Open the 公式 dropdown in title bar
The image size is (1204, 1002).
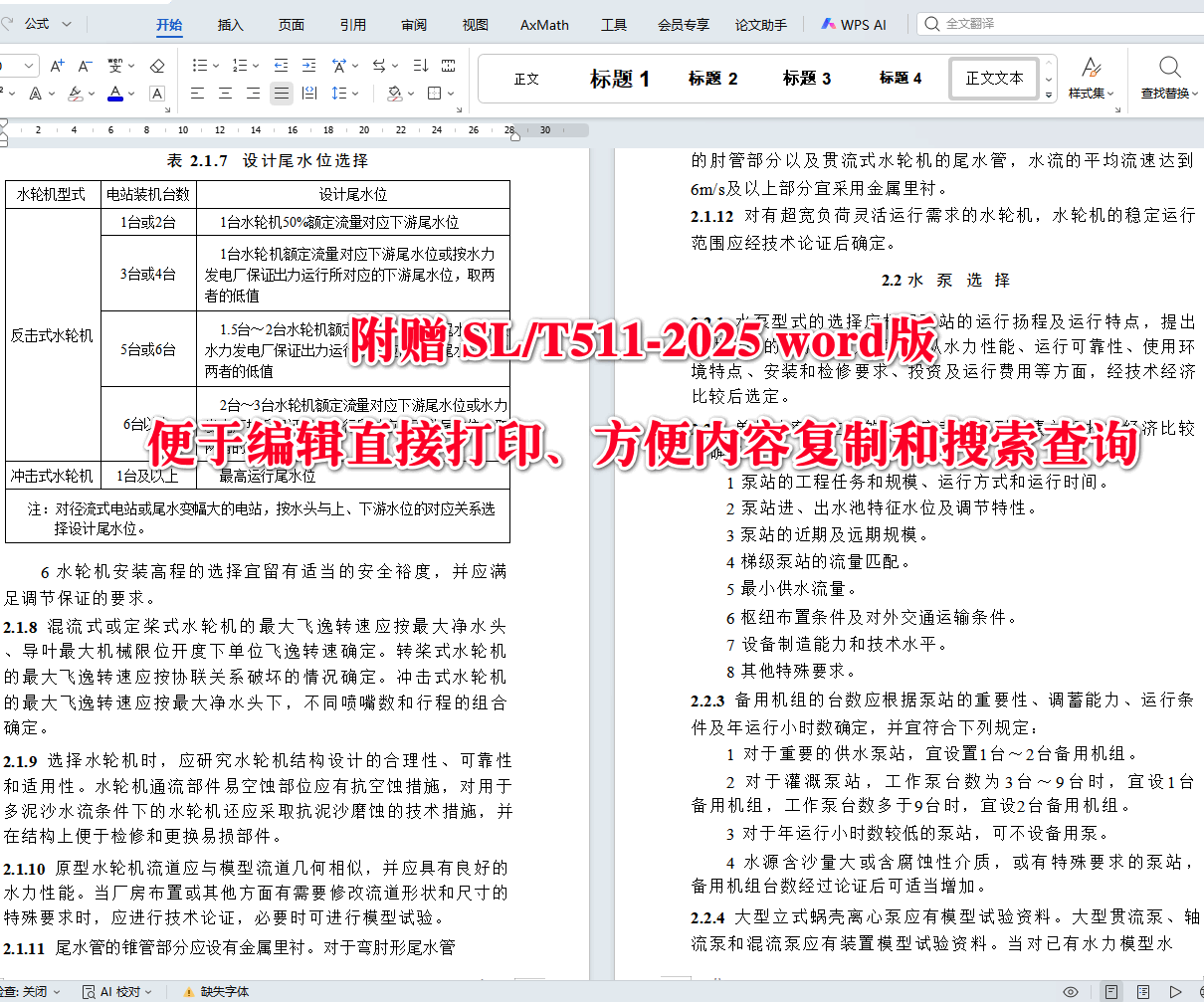click(x=47, y=24)
